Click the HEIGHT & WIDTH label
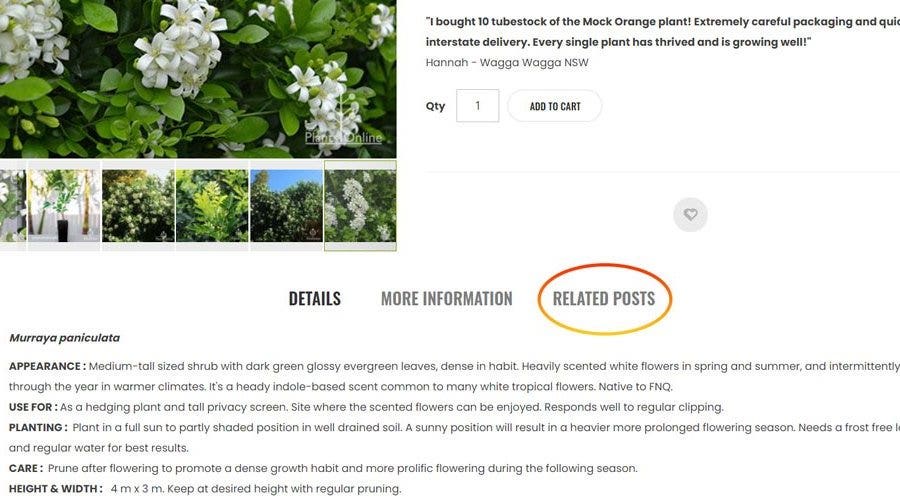 coord(56,489)
